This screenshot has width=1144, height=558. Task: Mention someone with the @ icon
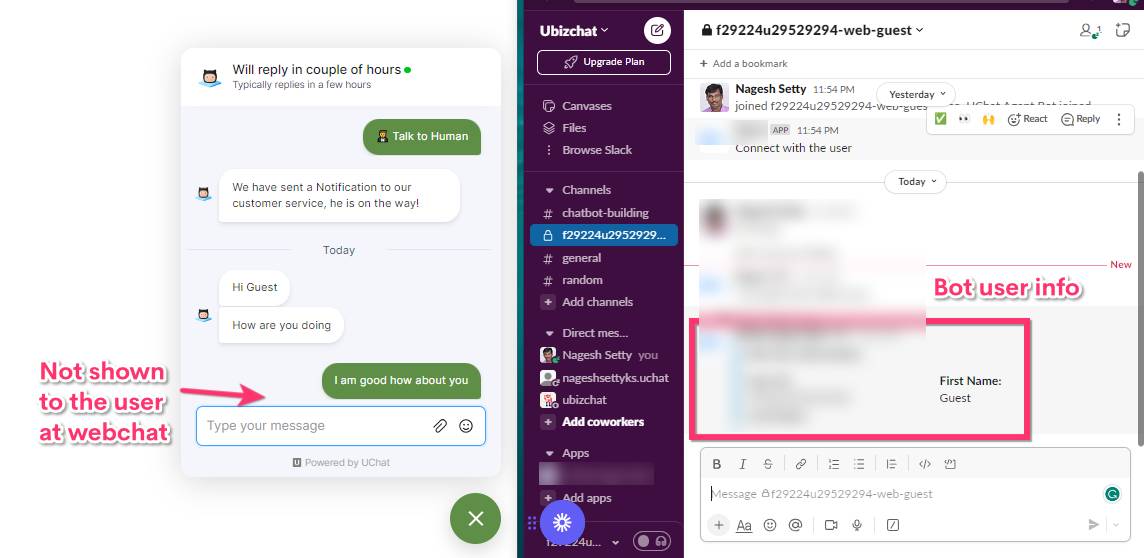pyautogui.click(x=795, y=524)
